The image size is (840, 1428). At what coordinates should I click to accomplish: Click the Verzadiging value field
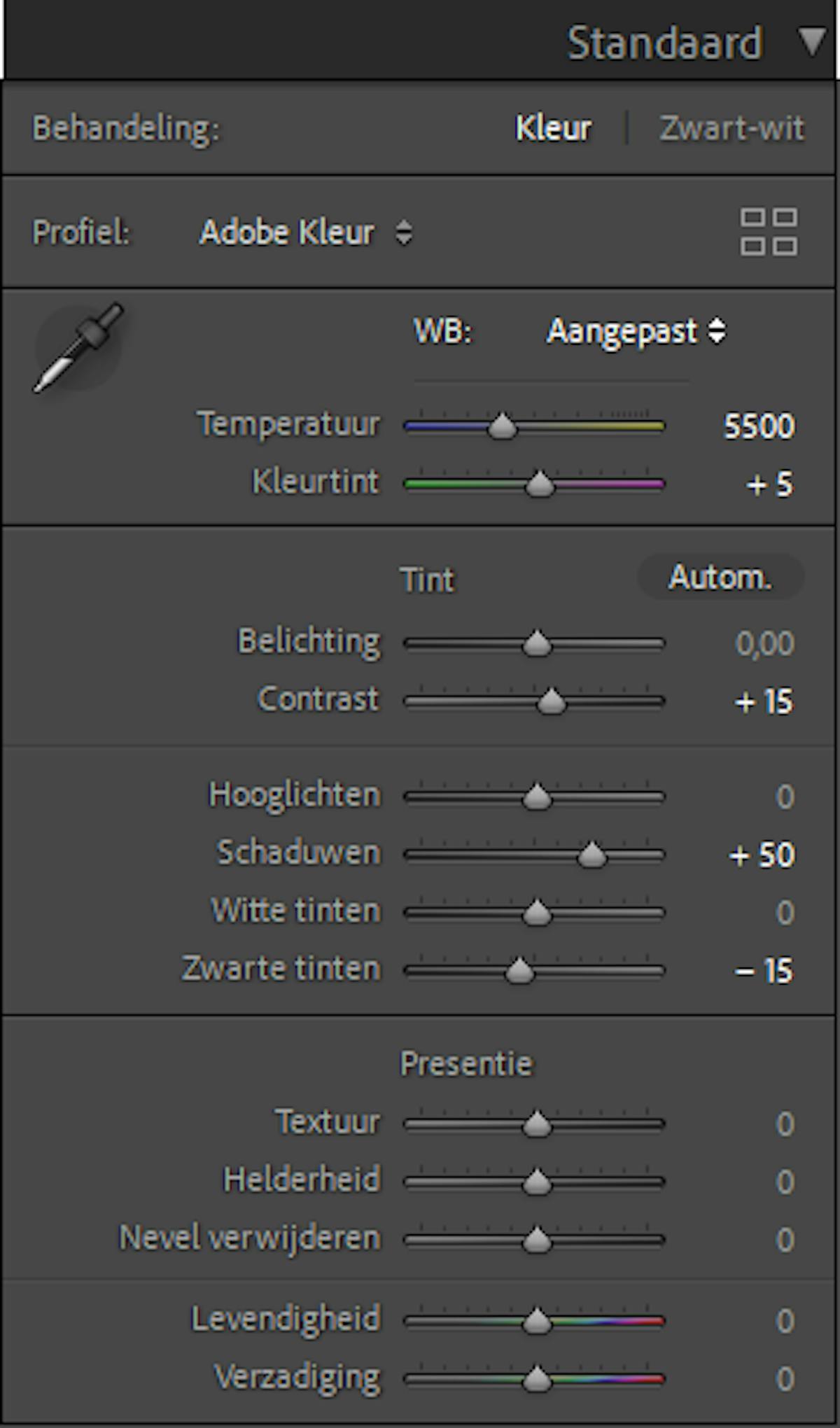pyautogui.click(x=785, y=1379)
